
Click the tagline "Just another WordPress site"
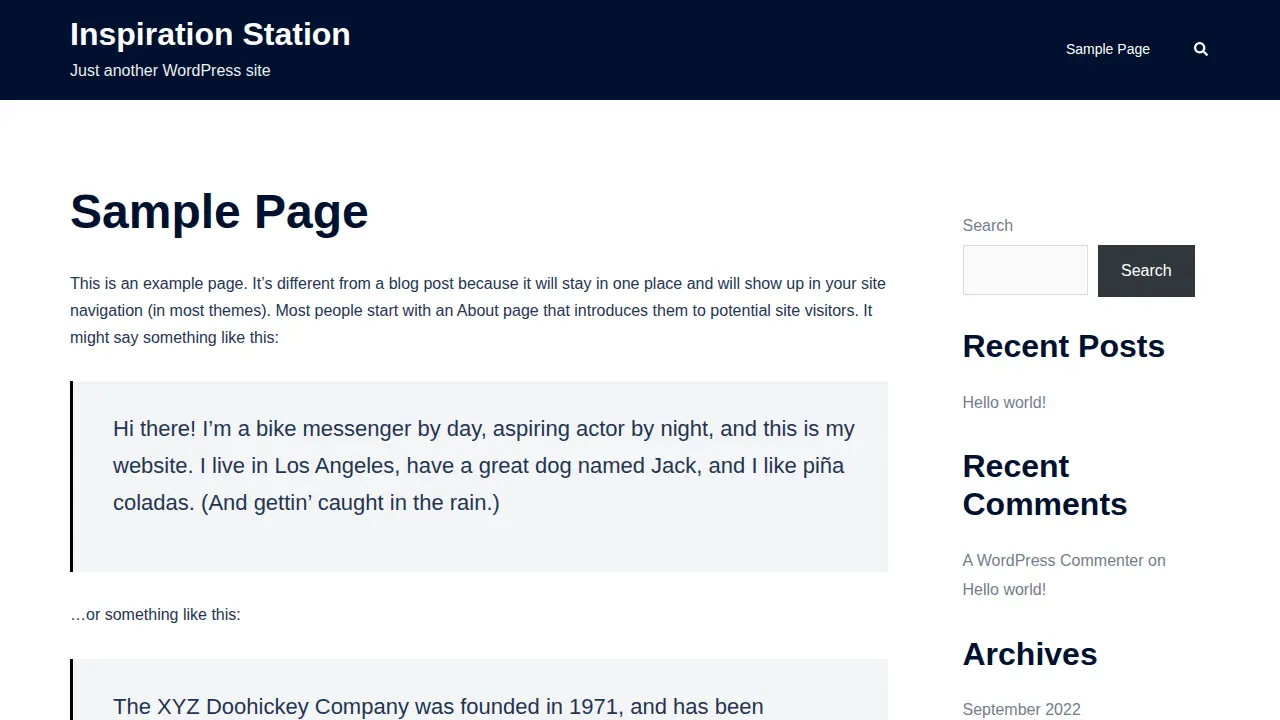pos(170,70)
